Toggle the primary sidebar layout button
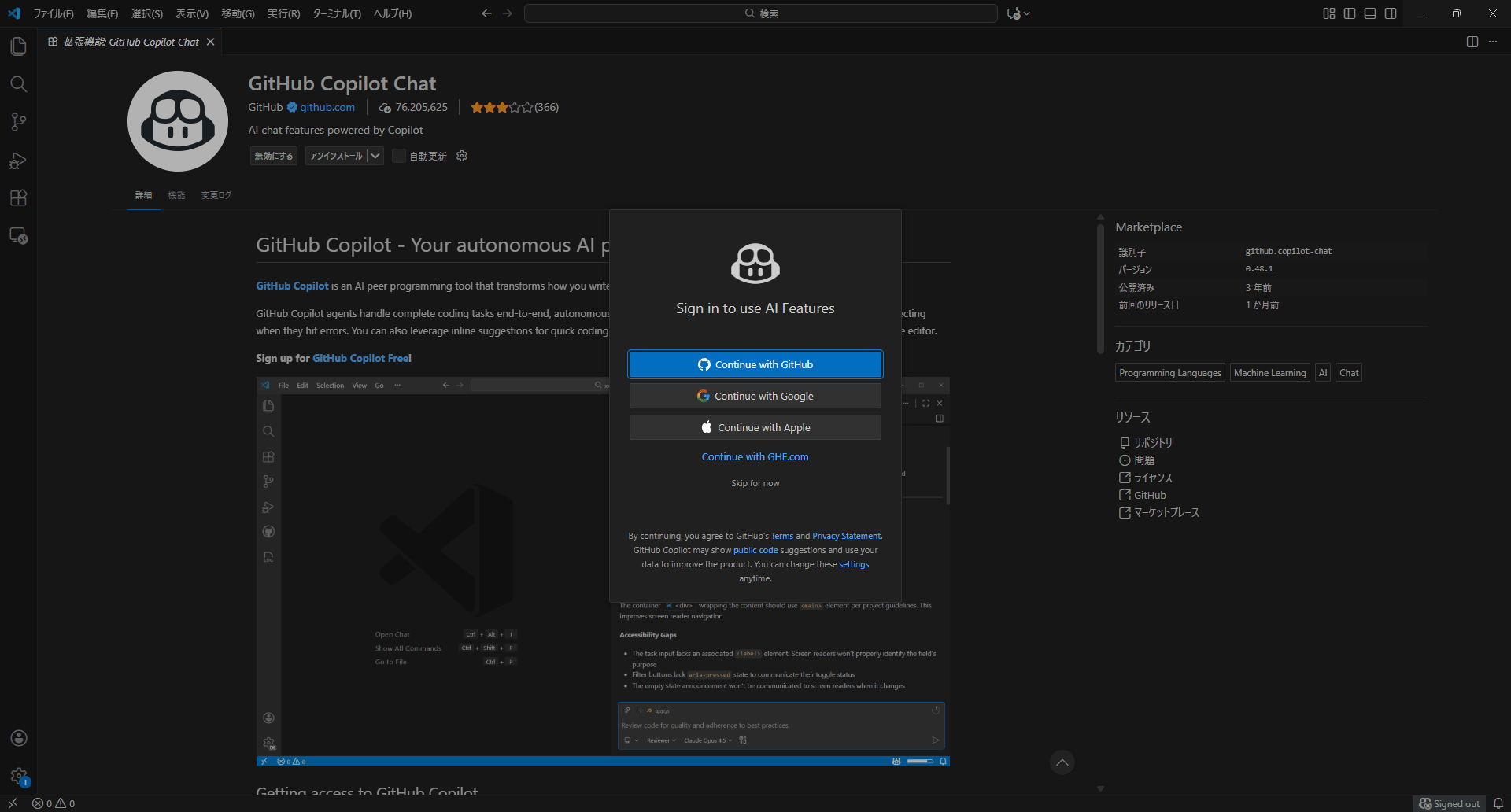This screenshot has width=1511, height=812. click(x=1350, y=13)
